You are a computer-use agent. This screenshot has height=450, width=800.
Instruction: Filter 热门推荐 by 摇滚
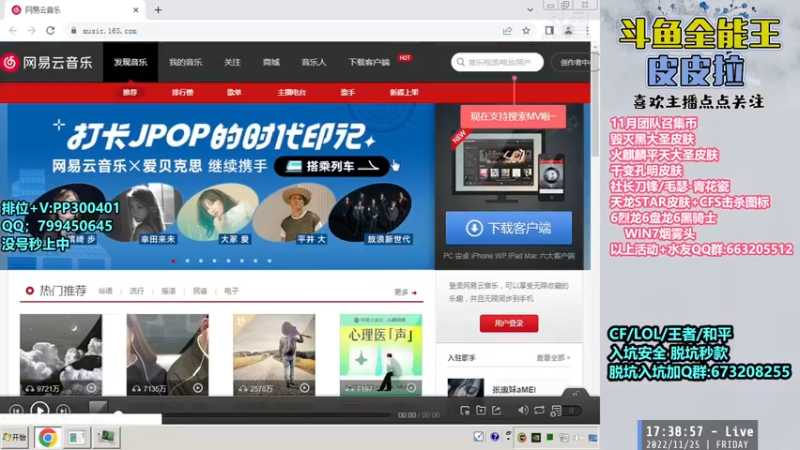click(x=168, y=291)
